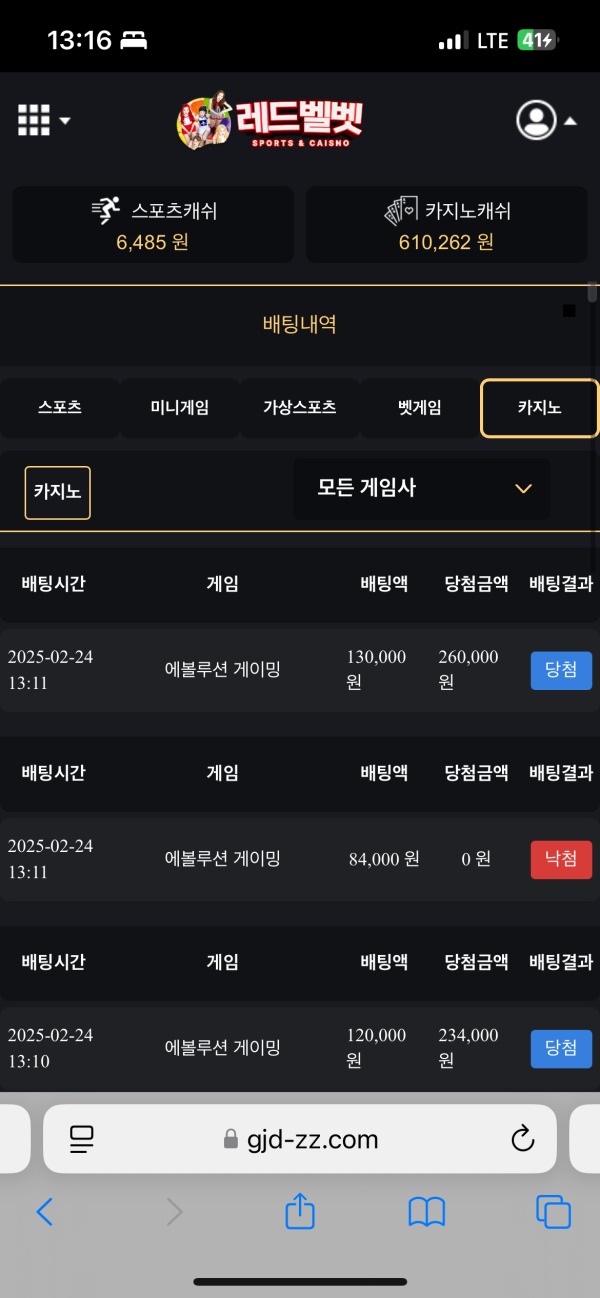Click the blue 당첨 result button
The width and height of the screenshot is (600, 1298).
(x=561, y=670)
